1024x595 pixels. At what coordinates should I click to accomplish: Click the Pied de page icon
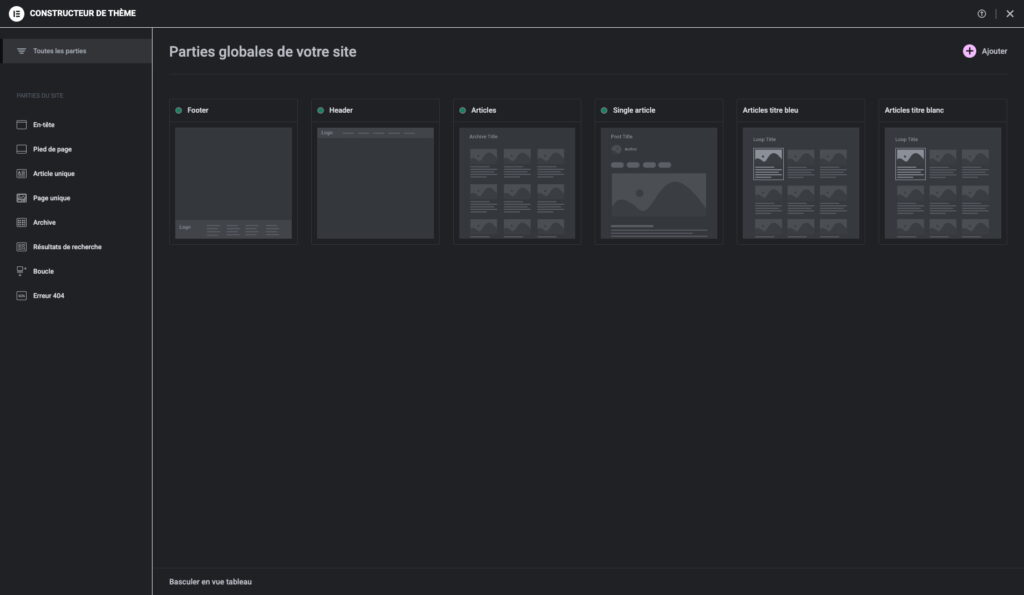(x=22, y=149)
